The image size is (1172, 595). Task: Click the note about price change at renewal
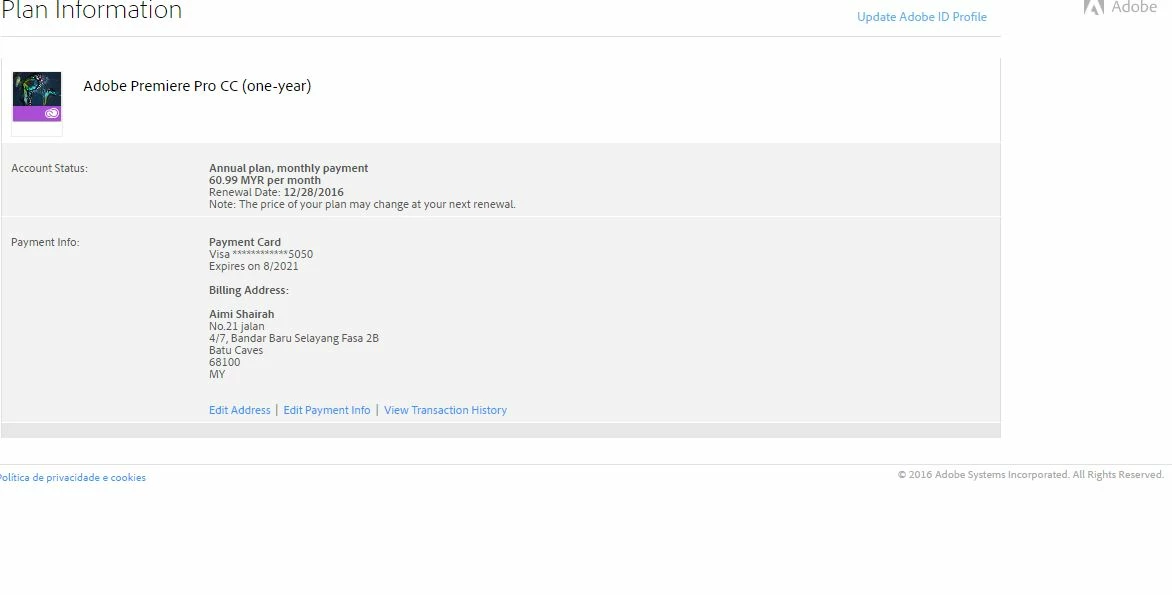[363, 204]
